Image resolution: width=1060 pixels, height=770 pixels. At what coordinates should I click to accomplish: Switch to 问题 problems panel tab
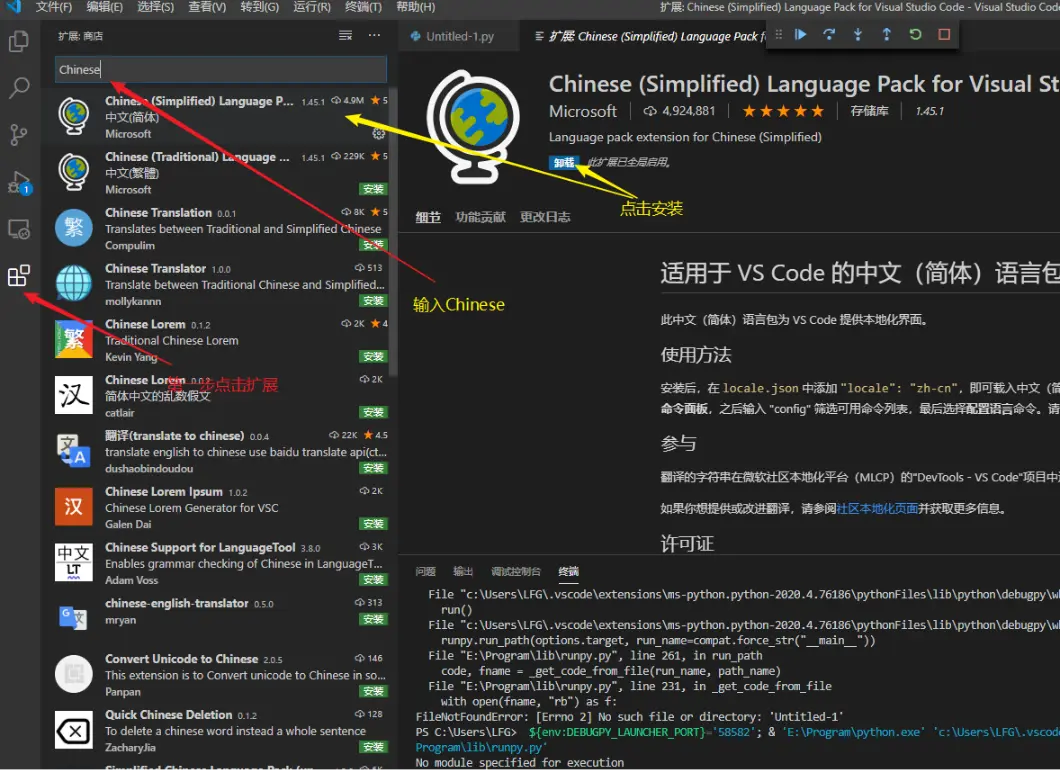point(425,571)
